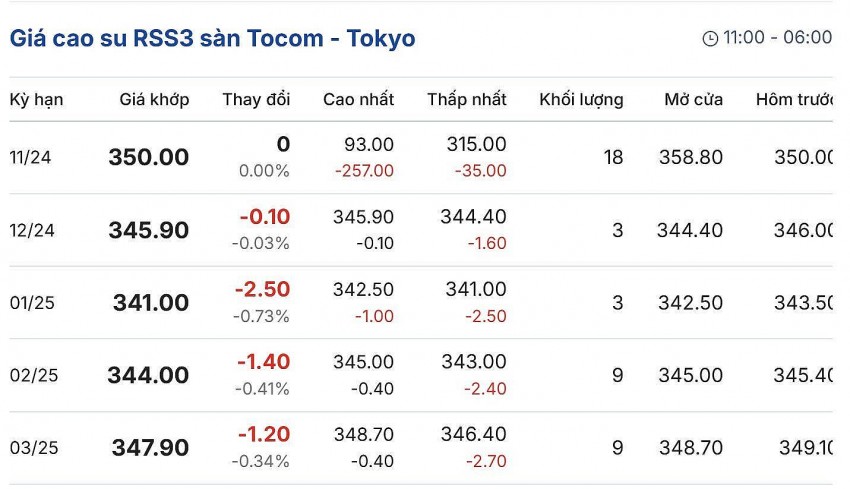The width and height of the screenshot is (850, 489).
Task: Select the Thấp nhất column header
Action: (466, 100)
